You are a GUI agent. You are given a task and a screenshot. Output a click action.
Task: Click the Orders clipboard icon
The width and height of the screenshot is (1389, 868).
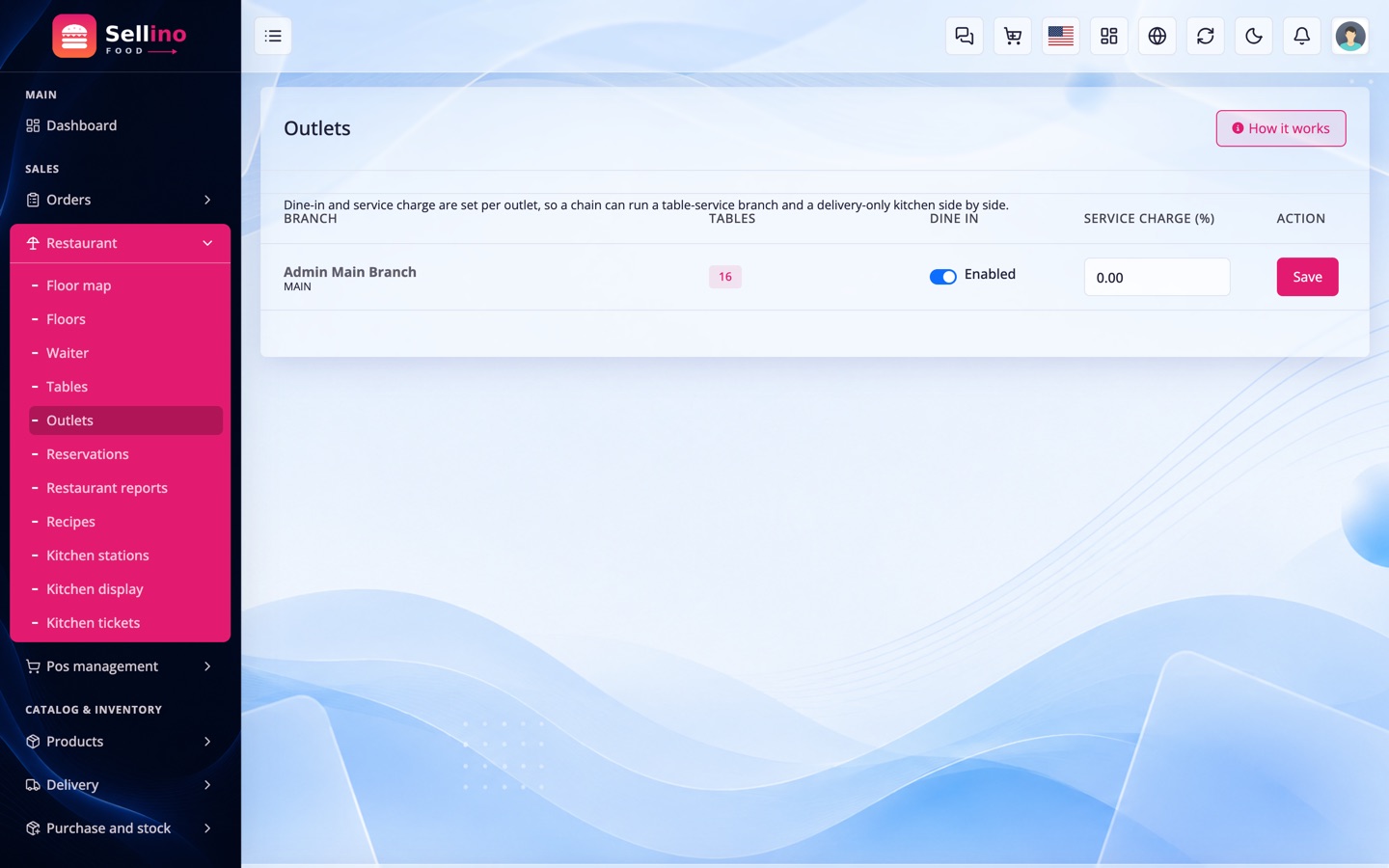coord(33,200)
